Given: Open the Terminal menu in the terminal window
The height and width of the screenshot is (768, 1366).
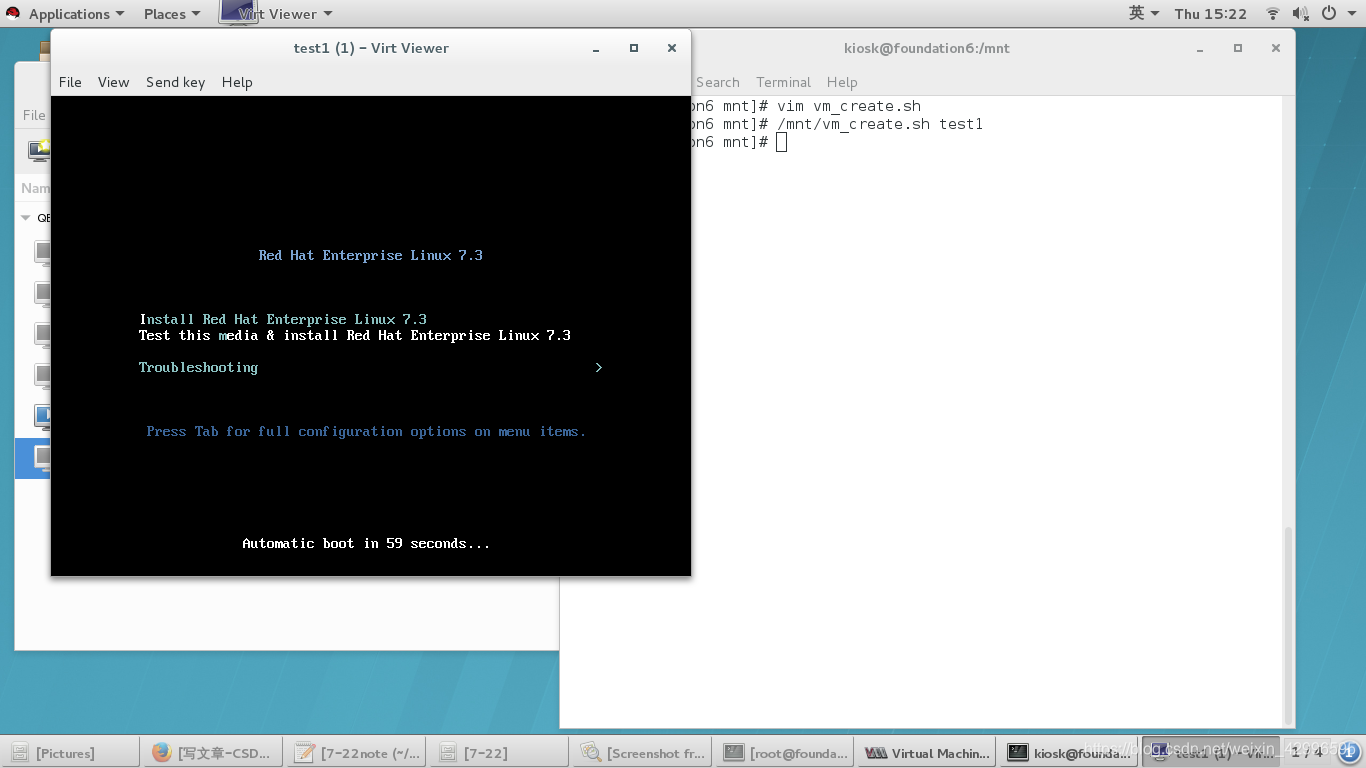Looking at the screenshot, I should 783,82.
